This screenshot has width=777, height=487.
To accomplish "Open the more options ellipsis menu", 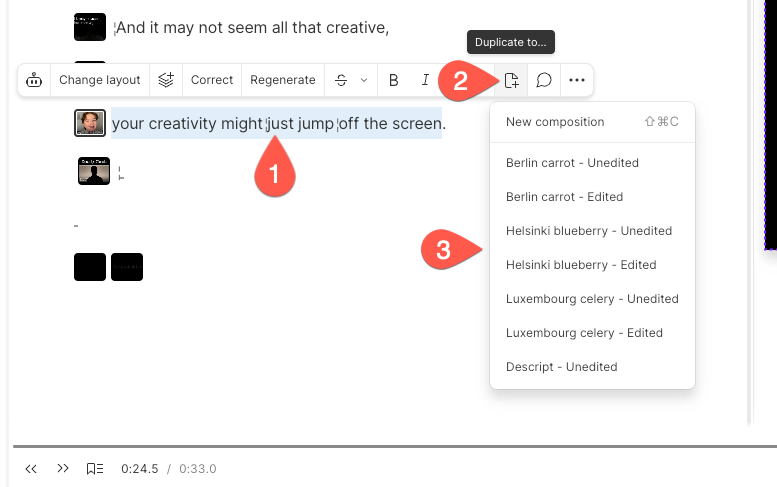I will [577, 80].
